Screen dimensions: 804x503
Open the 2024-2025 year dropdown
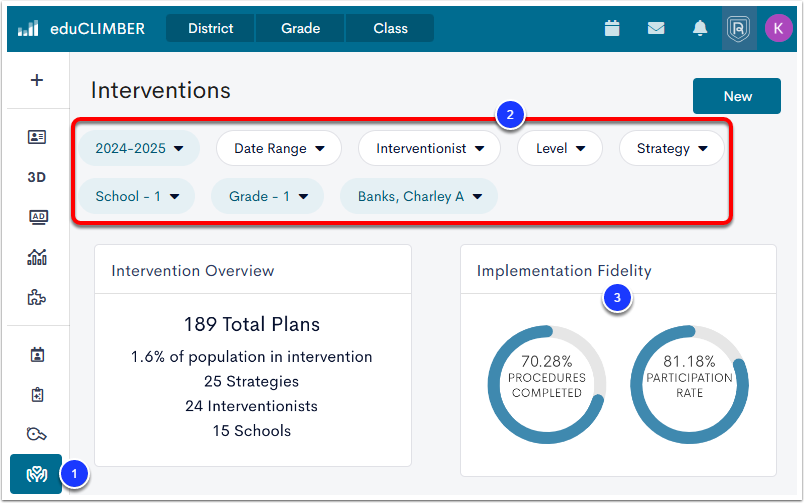click(x=139, y=148)
